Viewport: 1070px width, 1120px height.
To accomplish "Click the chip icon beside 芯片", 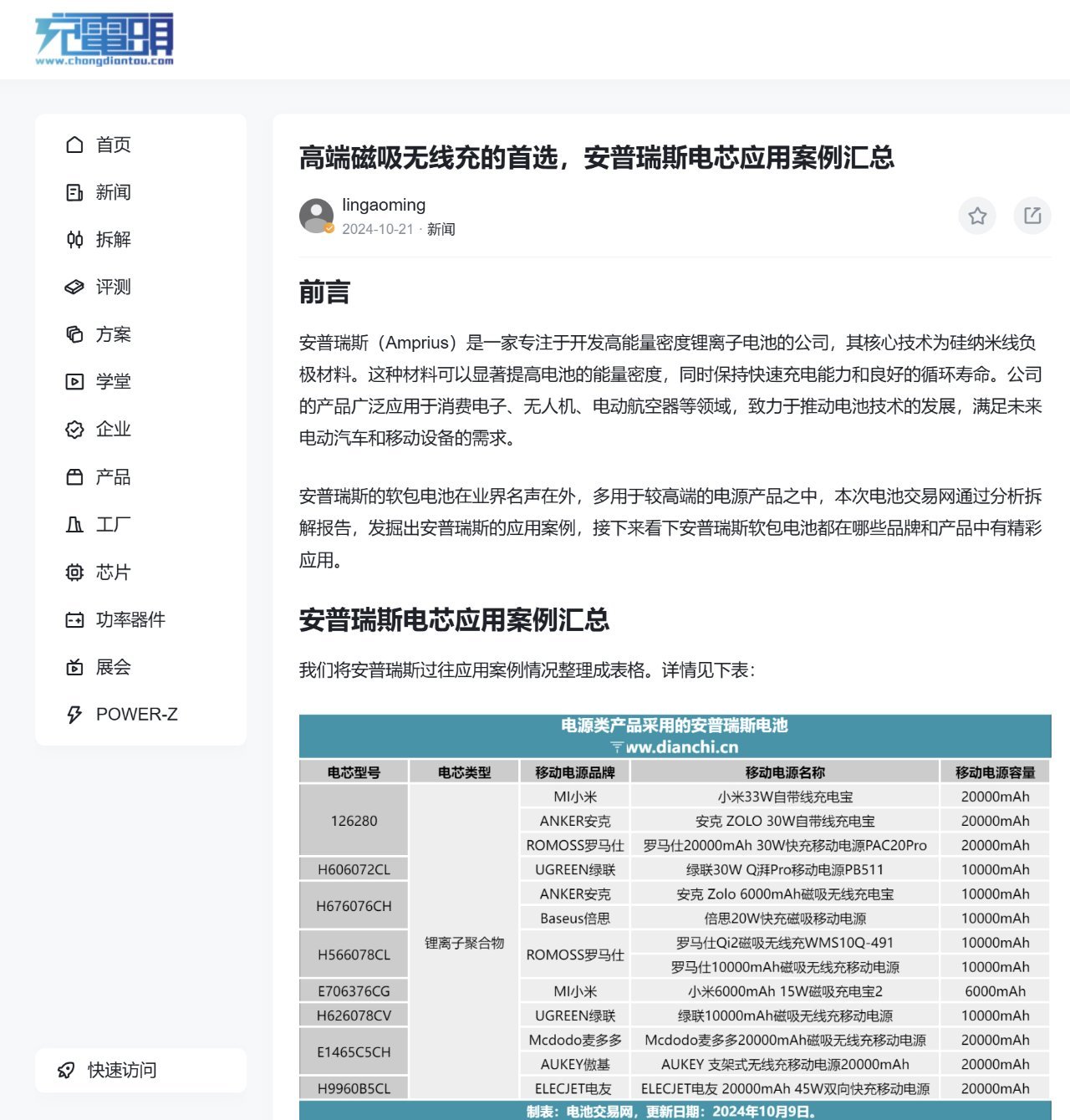I will tap(74, 572).
